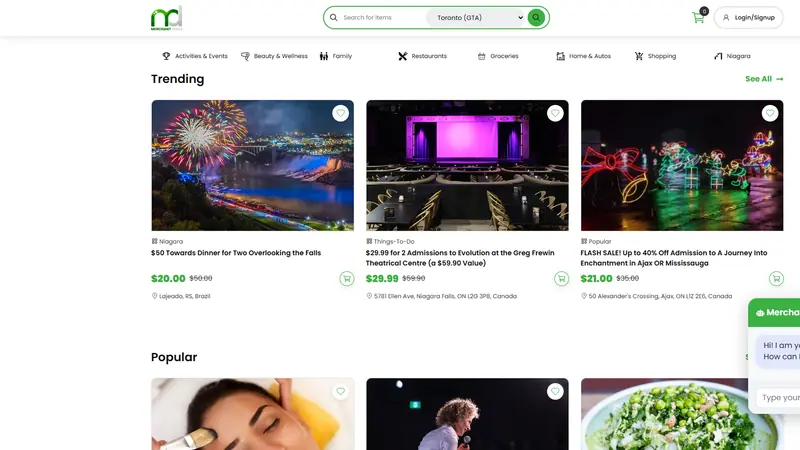Add $21.00 Journey Into Enchantment to cart

point(777,279)
